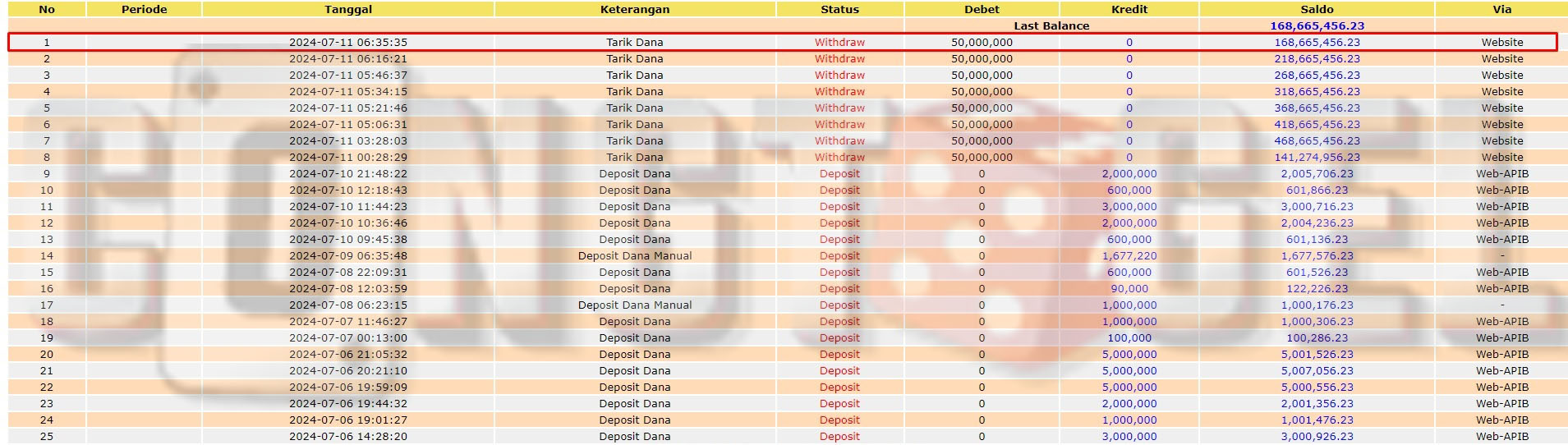
Task: Click the Withdraw status at 05:46:37
Action: coord(839,76)
